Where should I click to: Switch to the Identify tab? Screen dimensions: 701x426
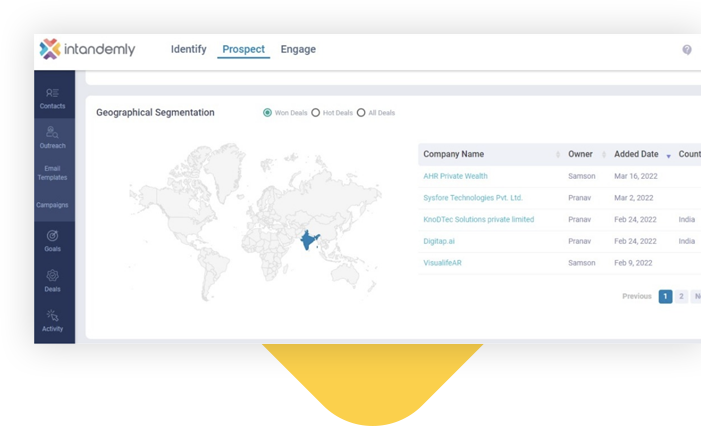pyautogui.click(x=189, y=49)
